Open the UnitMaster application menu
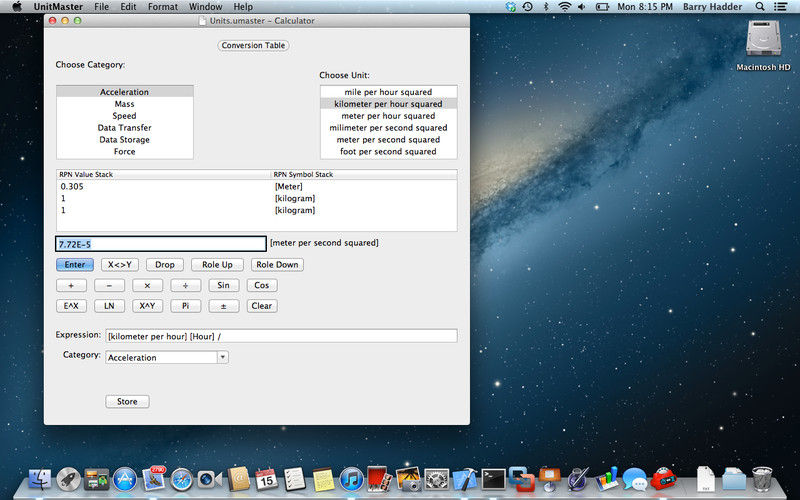Viewport: 800px width, 500px height. (x=58, y=7)
